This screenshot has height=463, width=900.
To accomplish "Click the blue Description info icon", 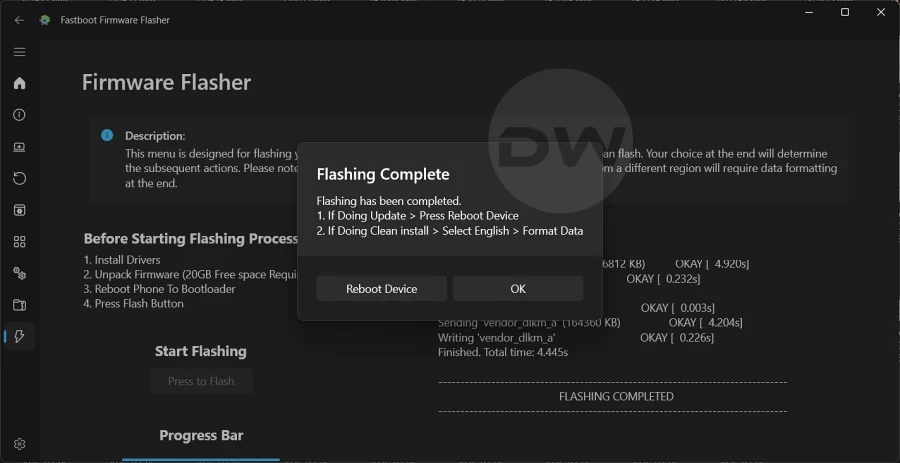I will 107,135.
